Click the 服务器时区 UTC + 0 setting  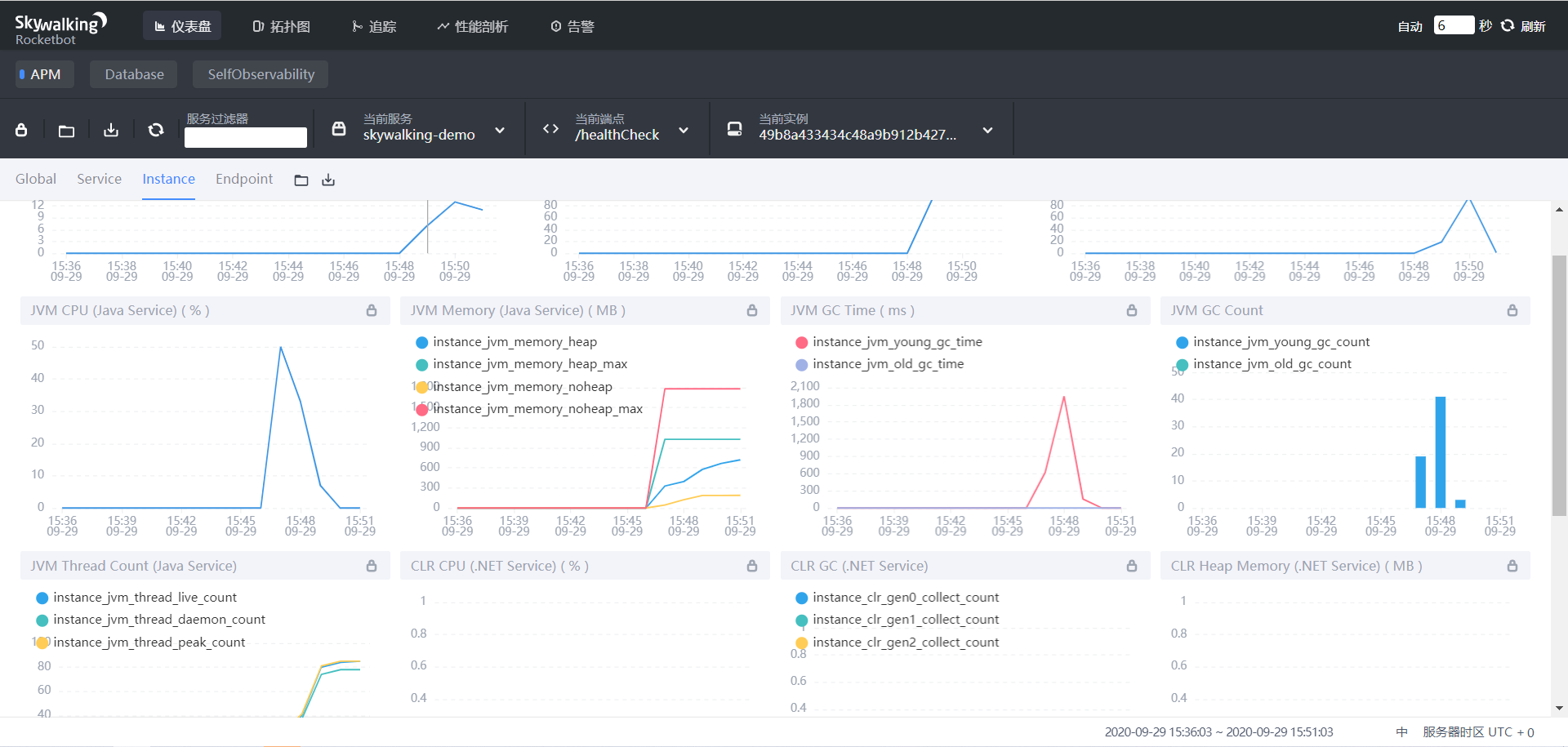(x=1478, y=732)
